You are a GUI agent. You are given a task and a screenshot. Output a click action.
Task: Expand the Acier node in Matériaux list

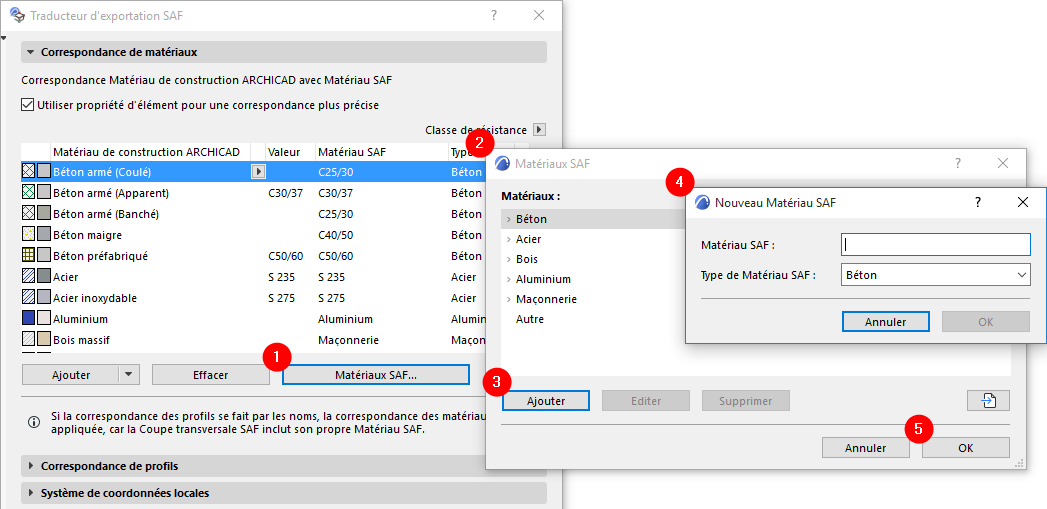tap(508, 239)
